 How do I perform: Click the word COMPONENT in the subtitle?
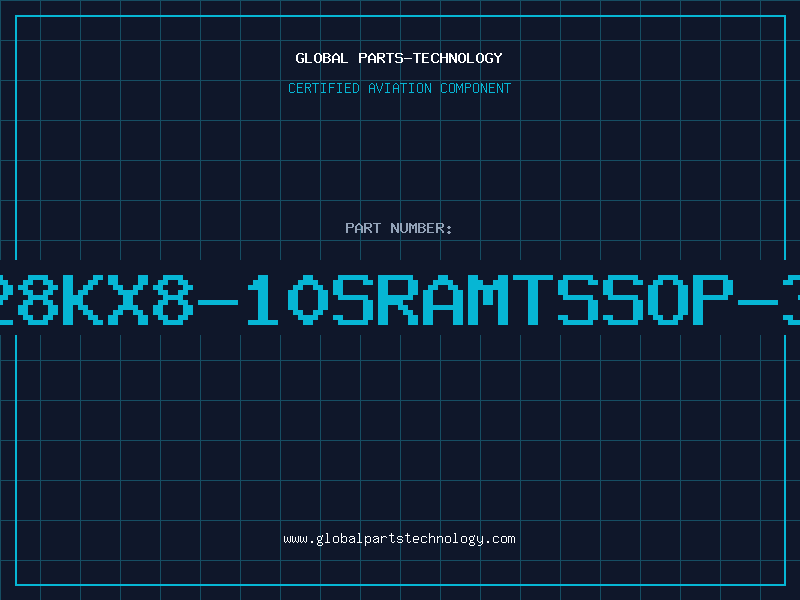point(476,88)
